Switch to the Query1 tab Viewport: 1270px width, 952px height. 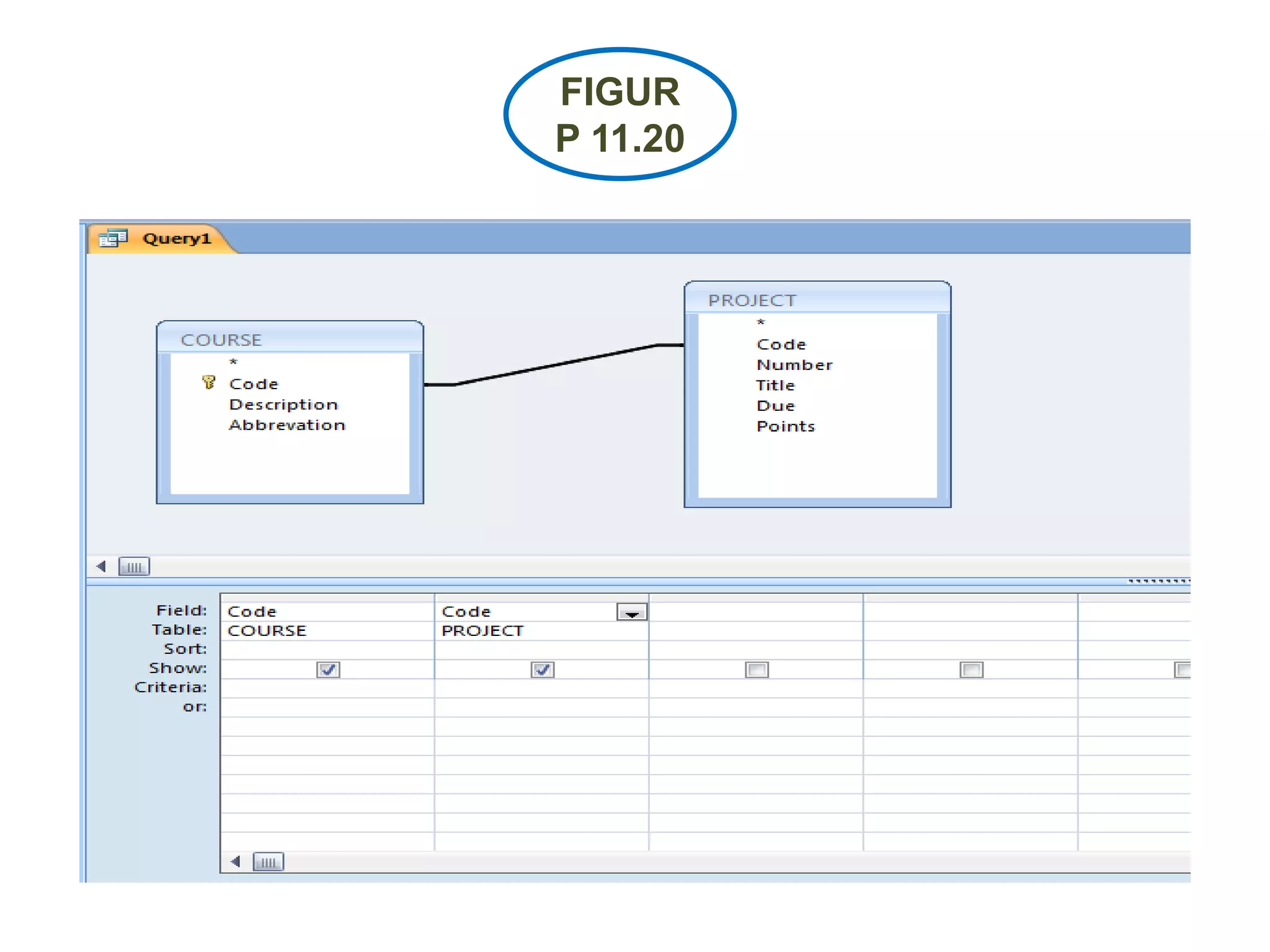pos(176,239)
